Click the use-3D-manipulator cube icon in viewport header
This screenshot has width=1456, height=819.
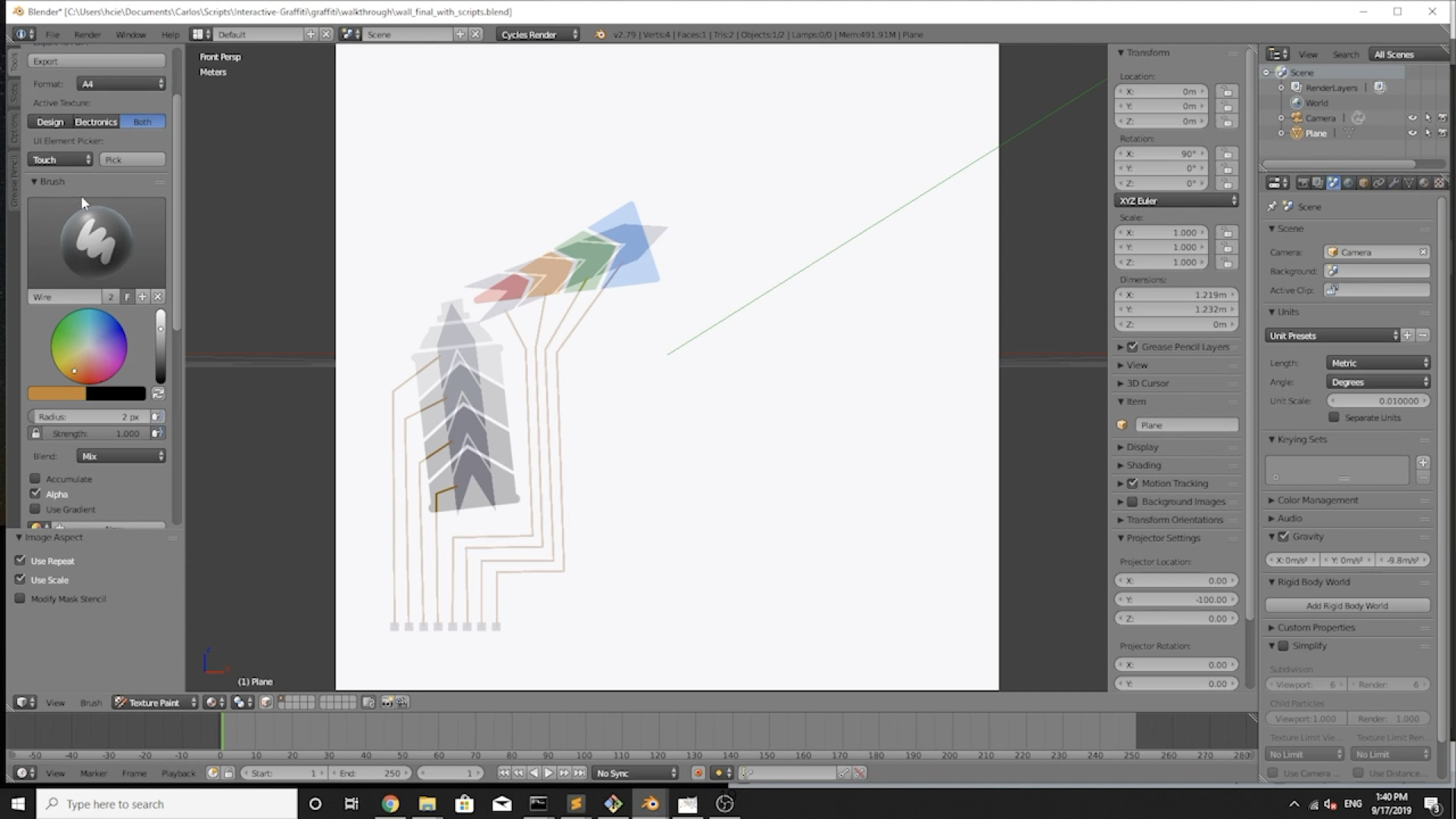pos(266,702)
